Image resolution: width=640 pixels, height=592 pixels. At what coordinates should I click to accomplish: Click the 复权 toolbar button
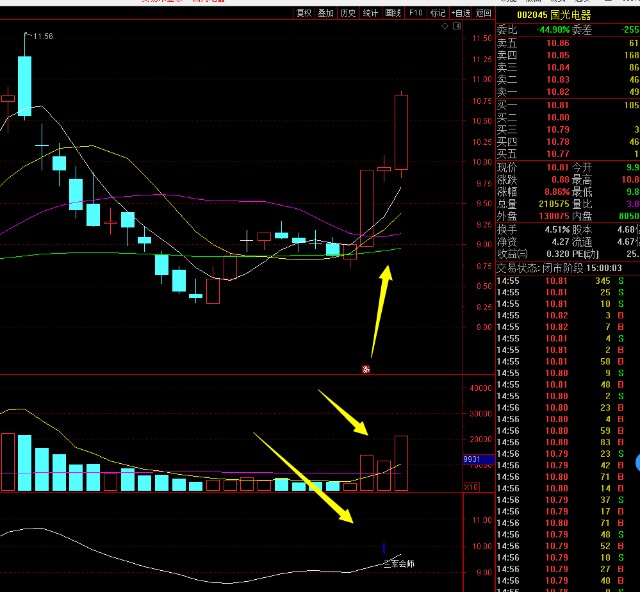click(304, 13)
